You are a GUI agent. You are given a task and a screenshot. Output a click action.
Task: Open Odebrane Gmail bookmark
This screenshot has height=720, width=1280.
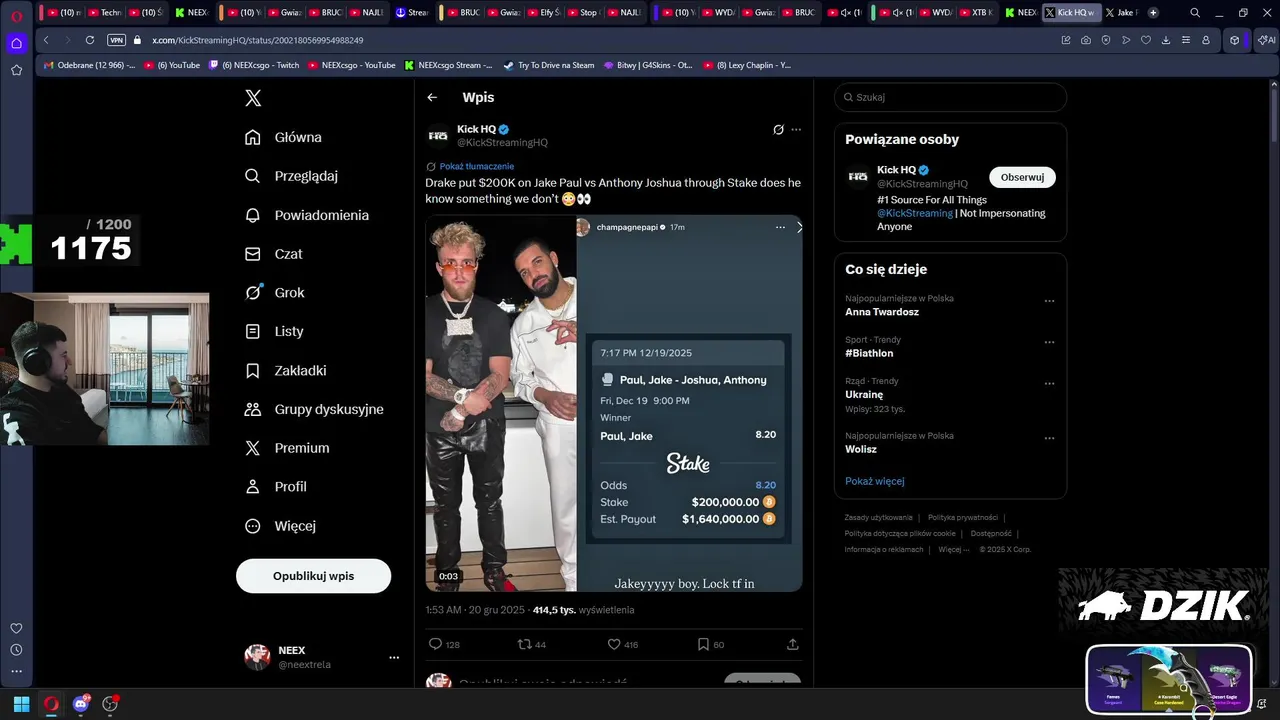89,65
